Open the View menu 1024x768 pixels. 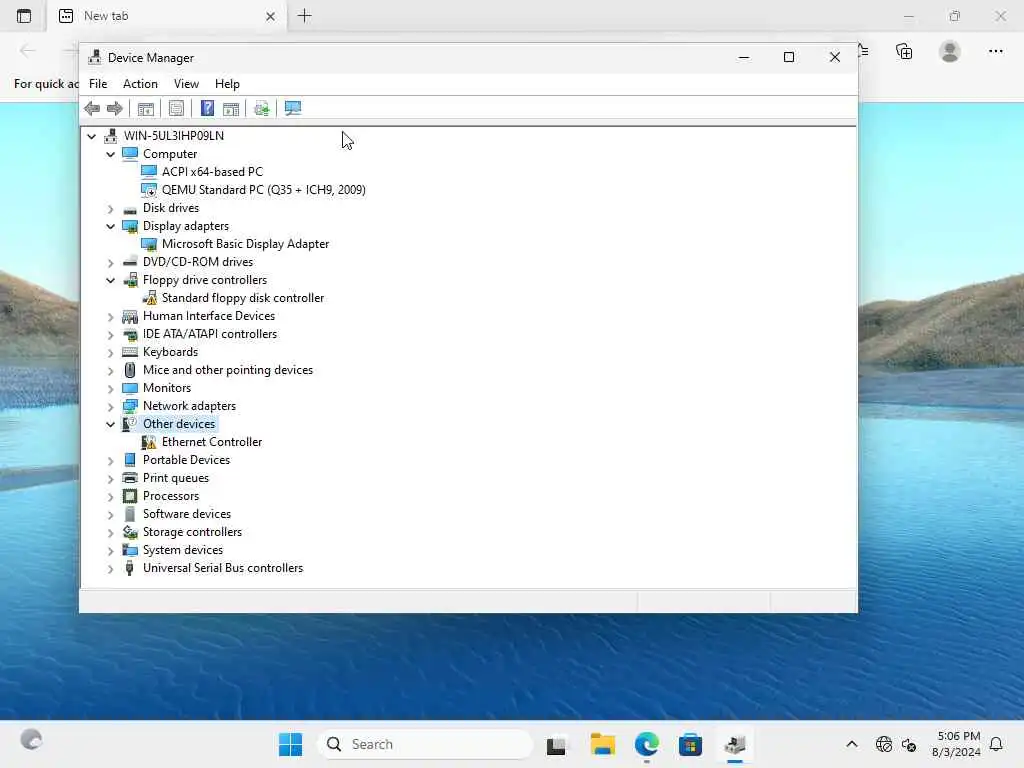tap(186, 84)
